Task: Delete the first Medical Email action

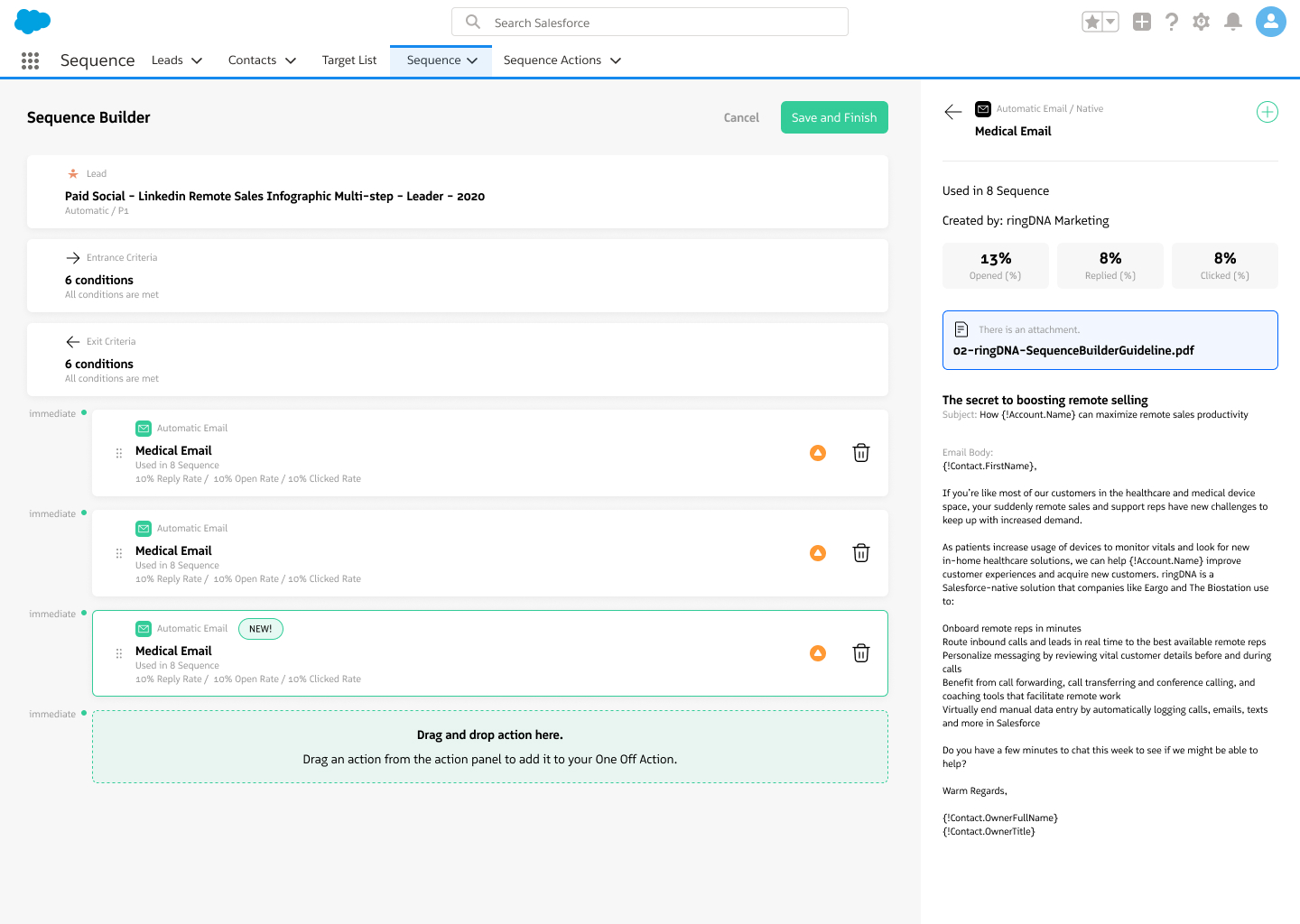Action: coord(860,453)
